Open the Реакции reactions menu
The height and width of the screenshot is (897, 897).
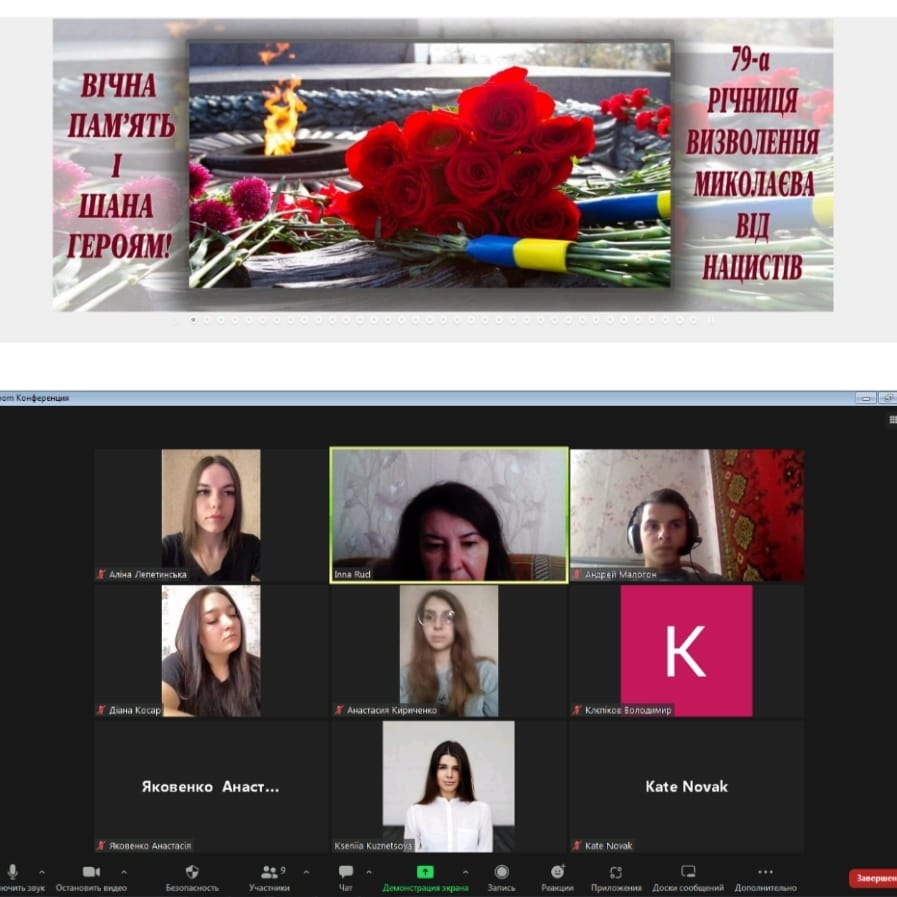pos(557,872)
